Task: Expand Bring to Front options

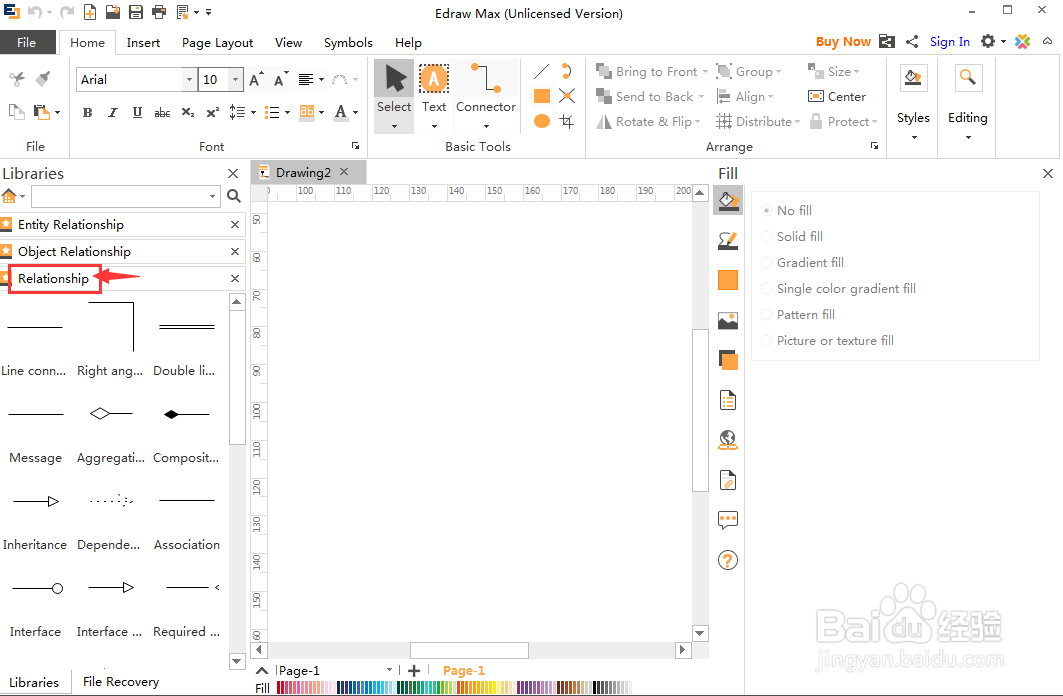Action: [x=705, y=72]
